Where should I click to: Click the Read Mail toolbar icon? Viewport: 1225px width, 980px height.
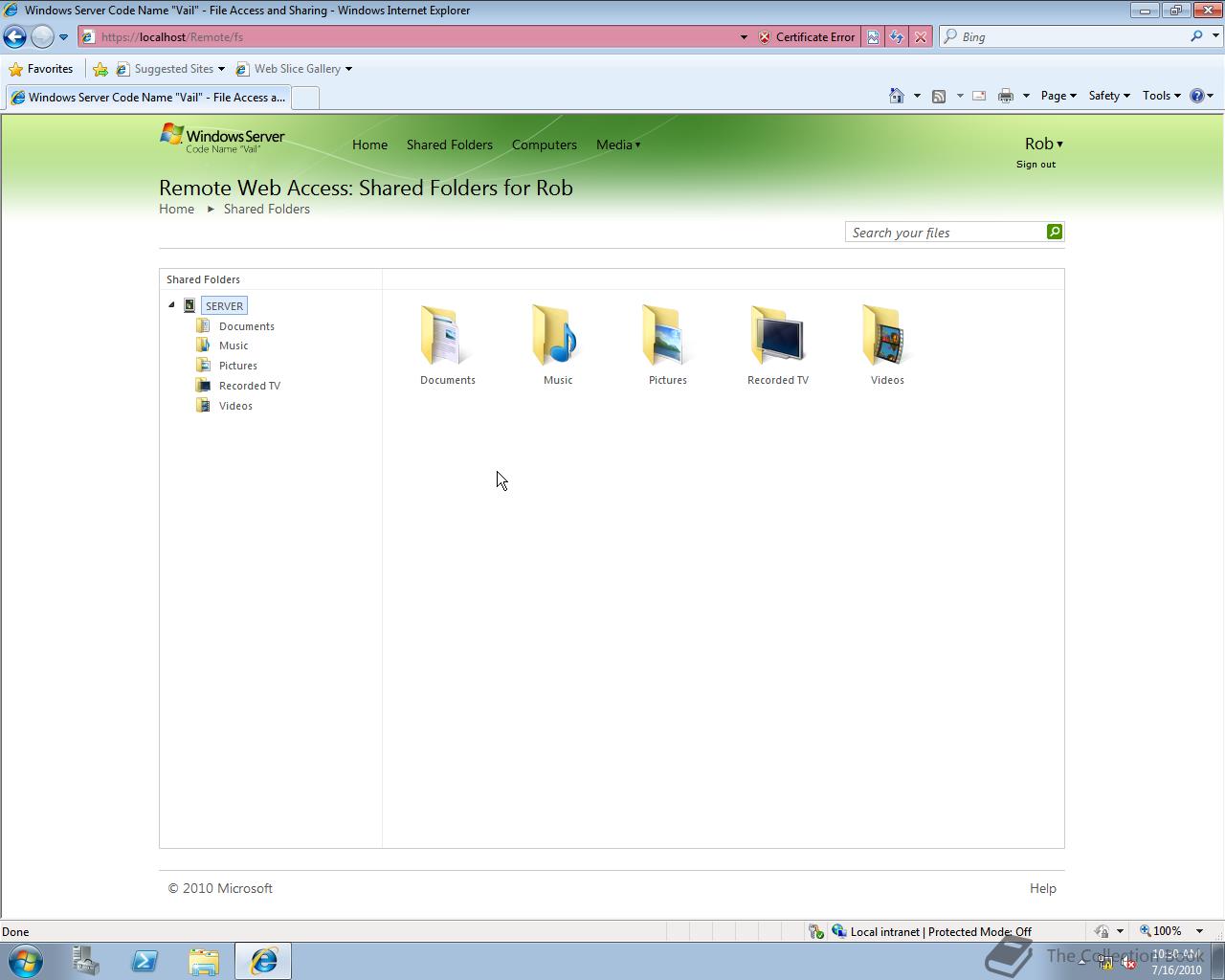click(979, 96)
